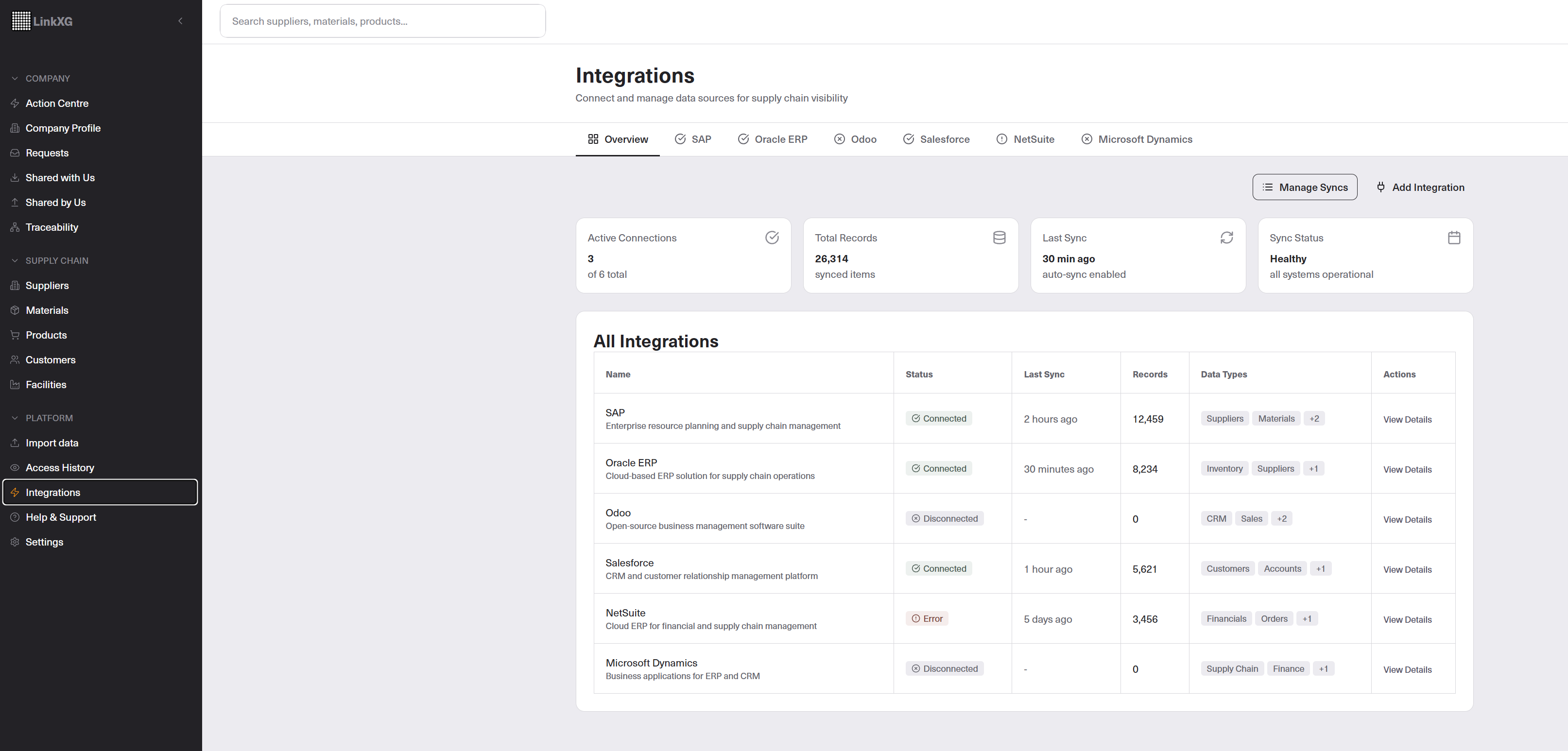Click the Facilities factory icon

tap(15, 385)
